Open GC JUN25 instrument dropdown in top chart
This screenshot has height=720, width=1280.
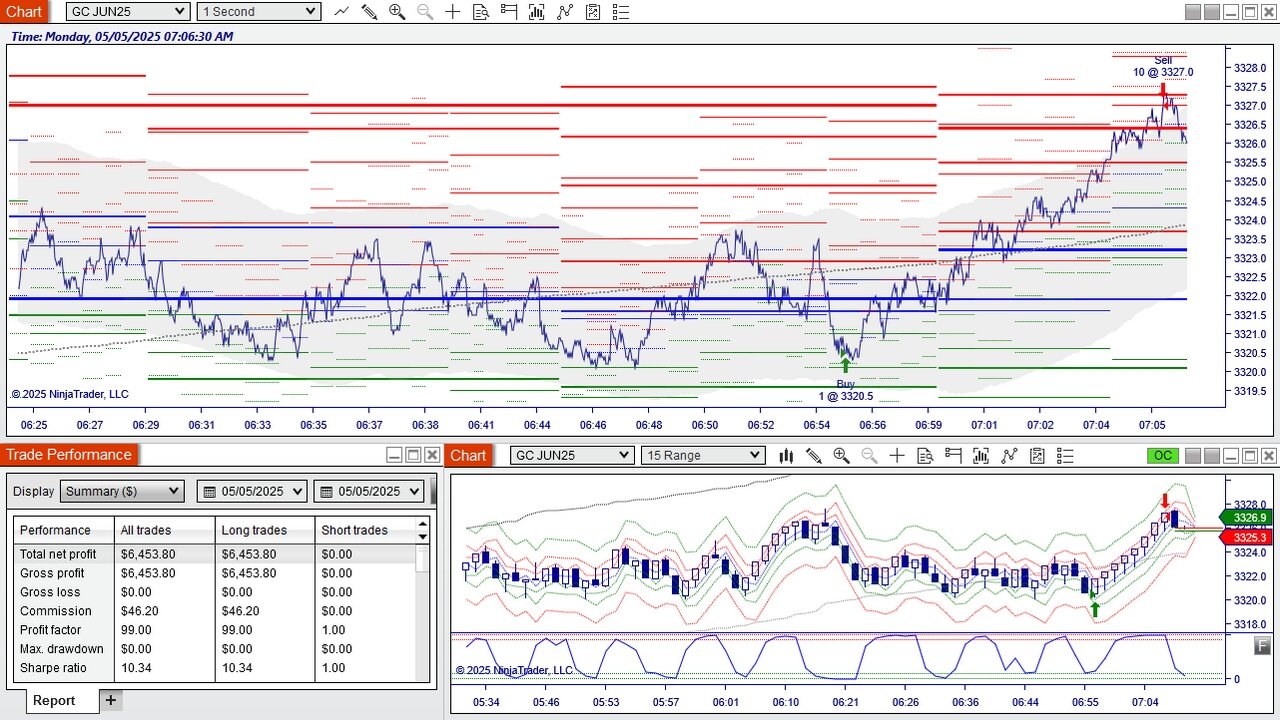coord(128,12)
